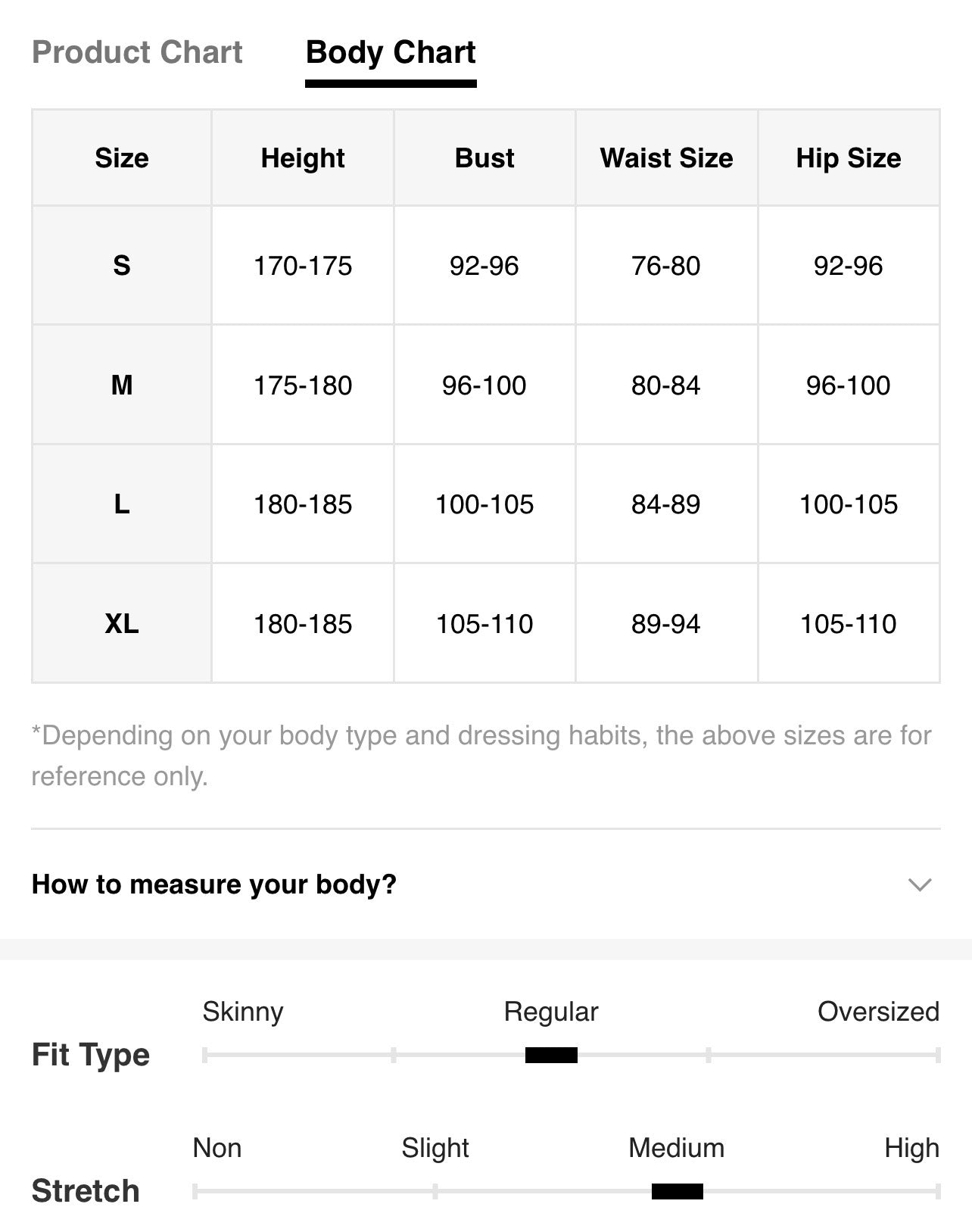Click the Height column header

303,158
